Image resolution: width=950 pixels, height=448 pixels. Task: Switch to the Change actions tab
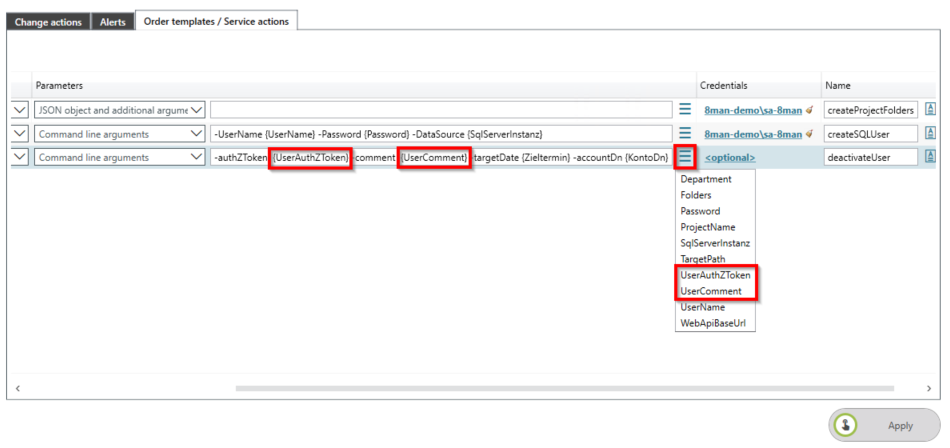(48, 22)
